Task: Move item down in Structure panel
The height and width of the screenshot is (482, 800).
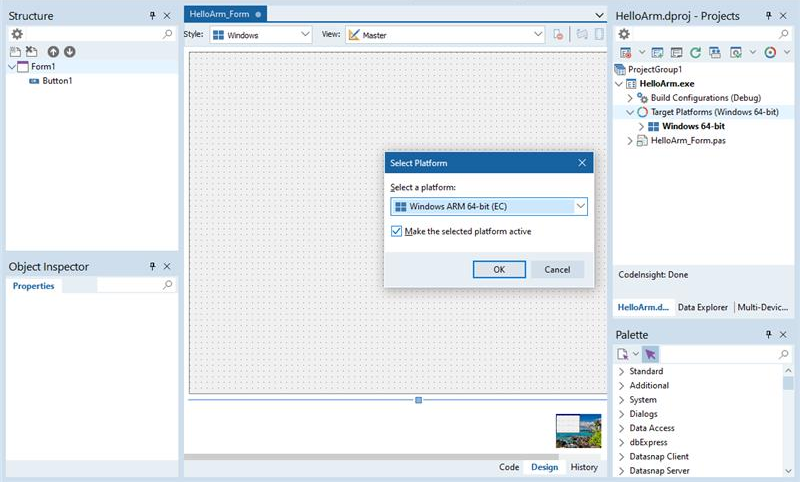Action: tap(69, 52)
